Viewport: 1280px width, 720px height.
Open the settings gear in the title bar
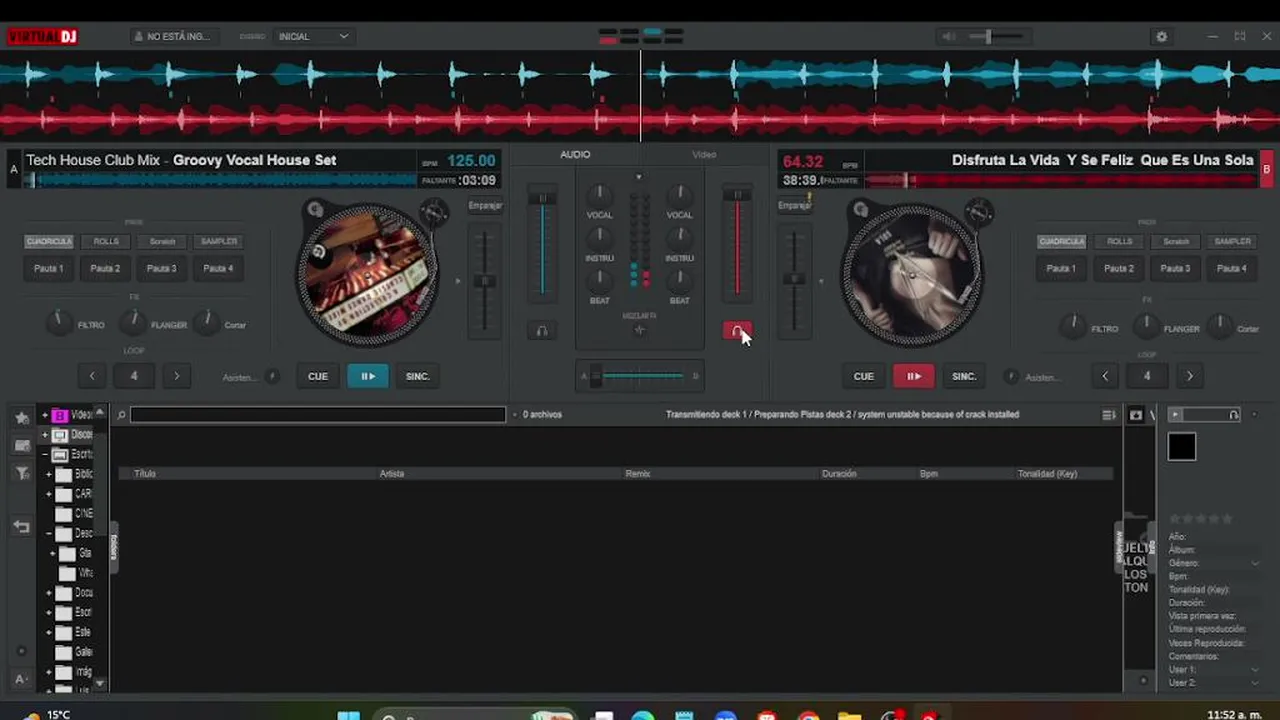coord(1161,37)
